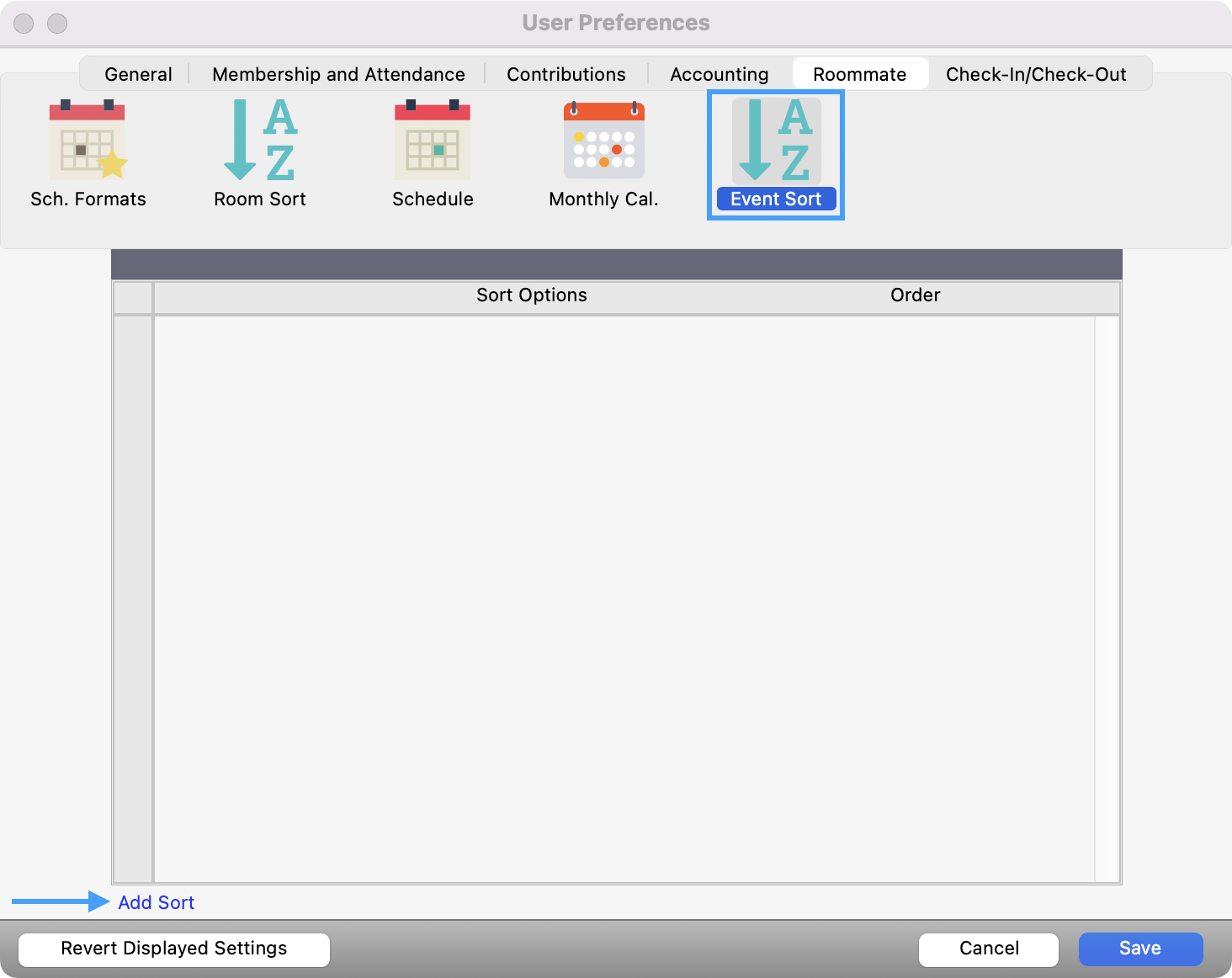Open the Sch. Formats calendar icon

(88, 141)
